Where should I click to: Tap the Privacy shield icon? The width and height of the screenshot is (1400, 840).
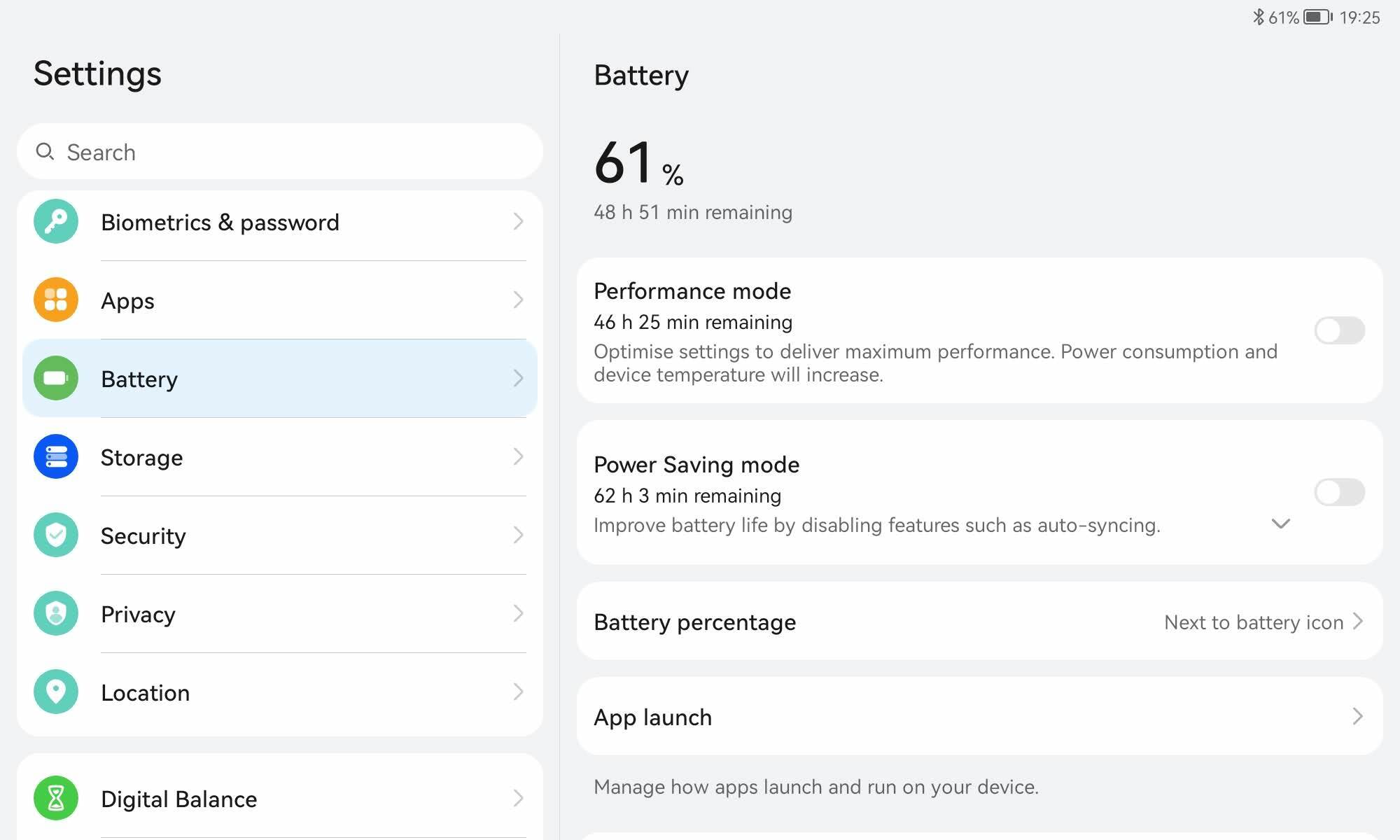tap(56, 614)
